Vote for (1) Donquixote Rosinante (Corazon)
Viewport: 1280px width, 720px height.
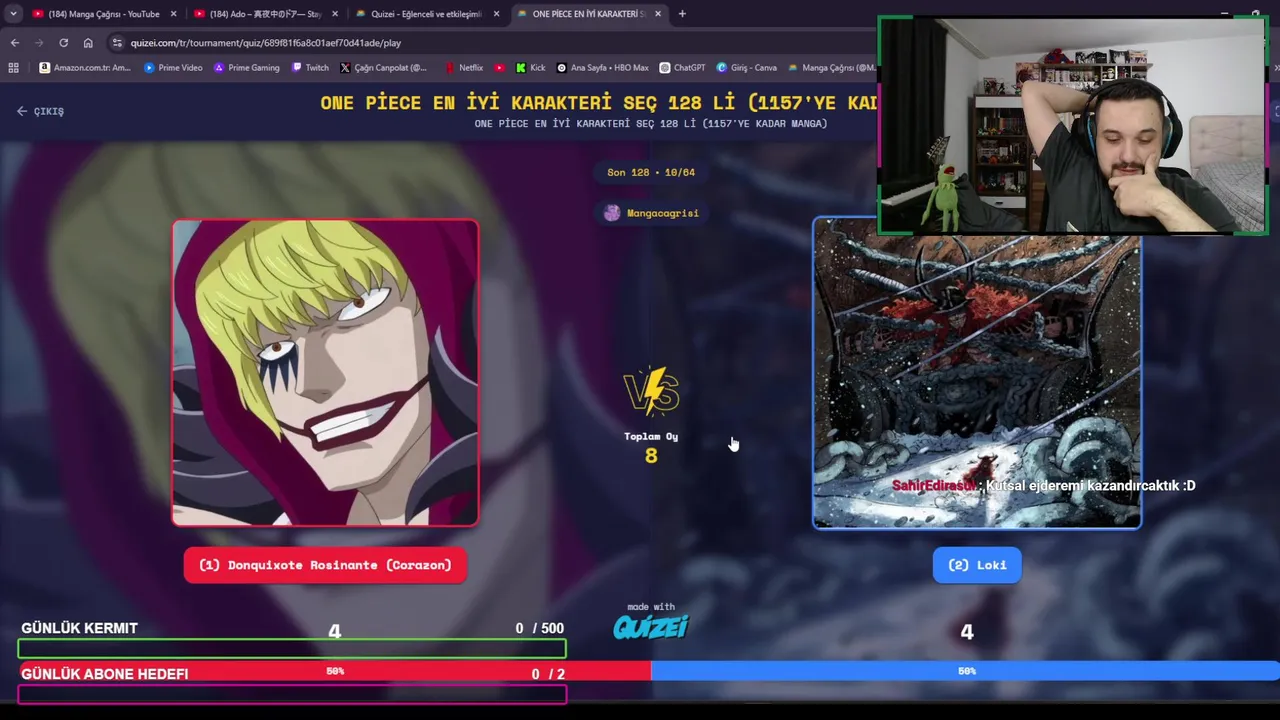coord(325,565)
